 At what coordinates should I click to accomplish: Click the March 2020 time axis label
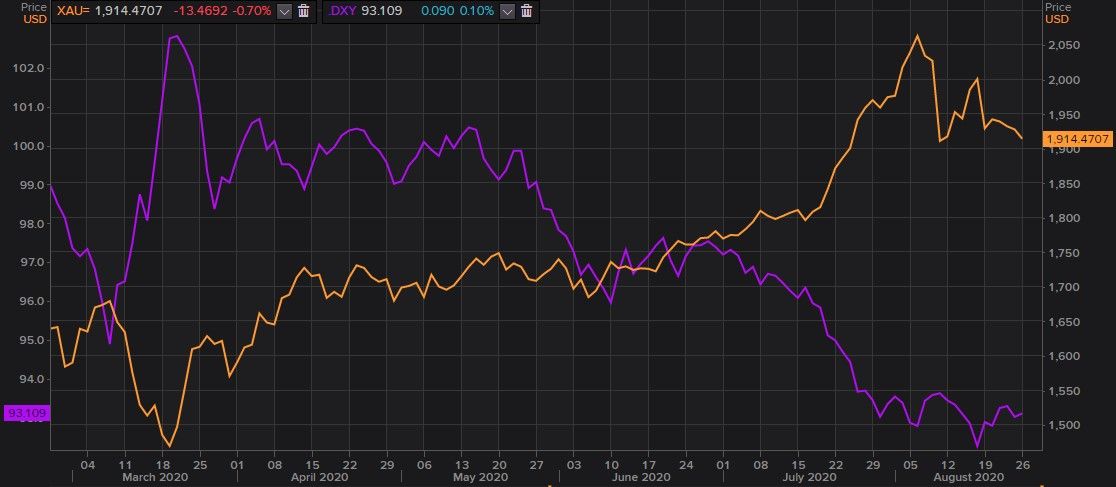(x=156, y=476)
